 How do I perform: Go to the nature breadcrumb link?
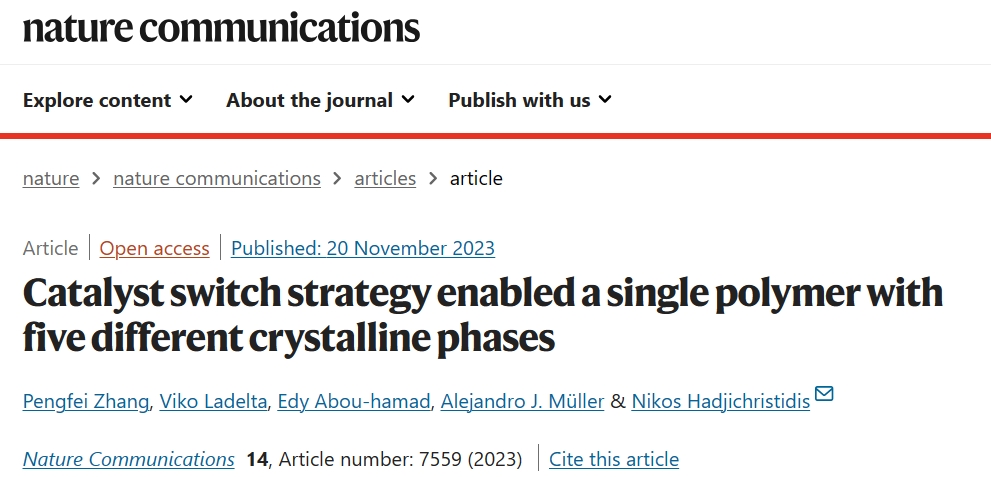pos(51,179)
